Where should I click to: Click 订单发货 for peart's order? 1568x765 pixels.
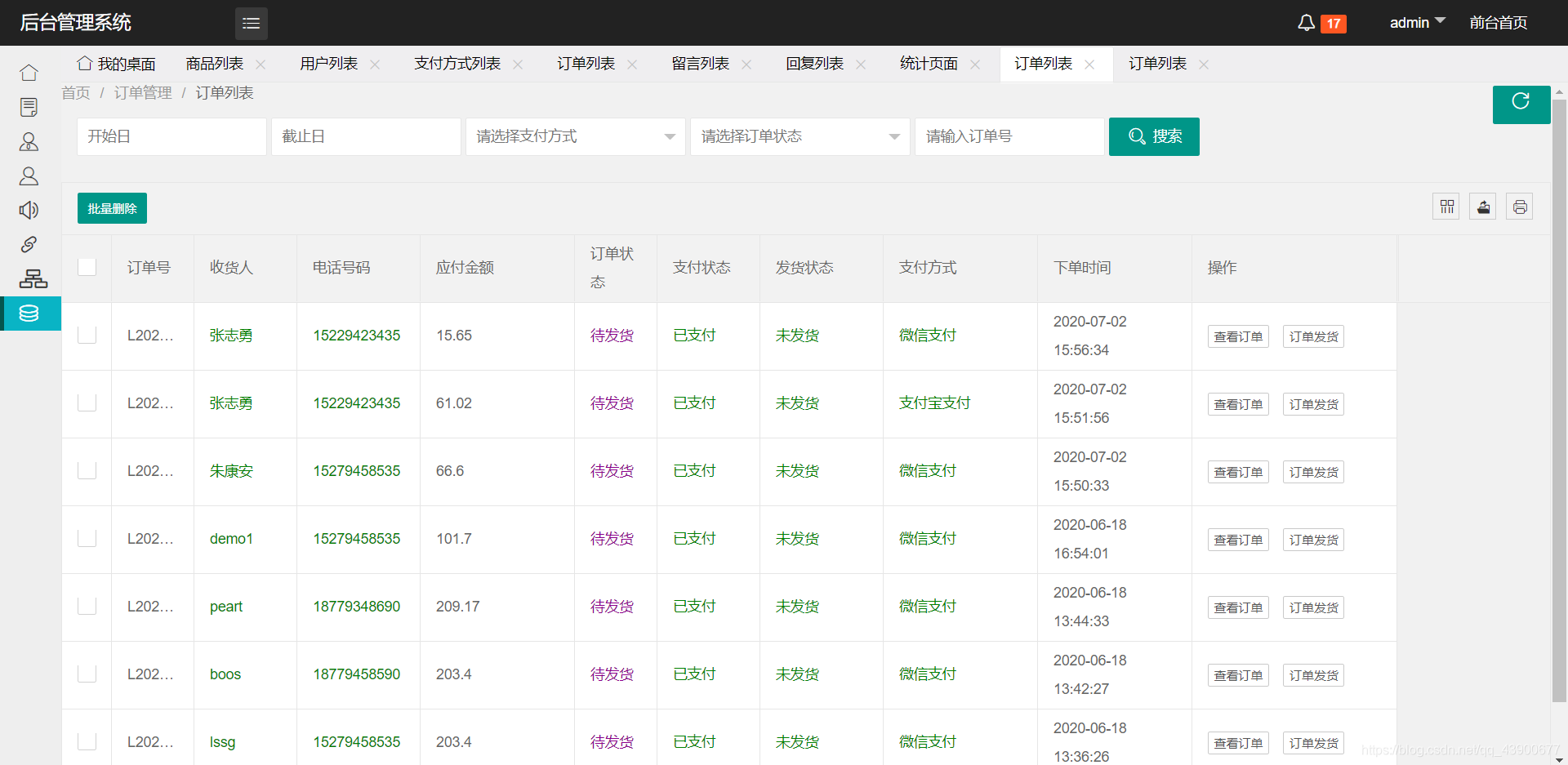click(1313, 607)
